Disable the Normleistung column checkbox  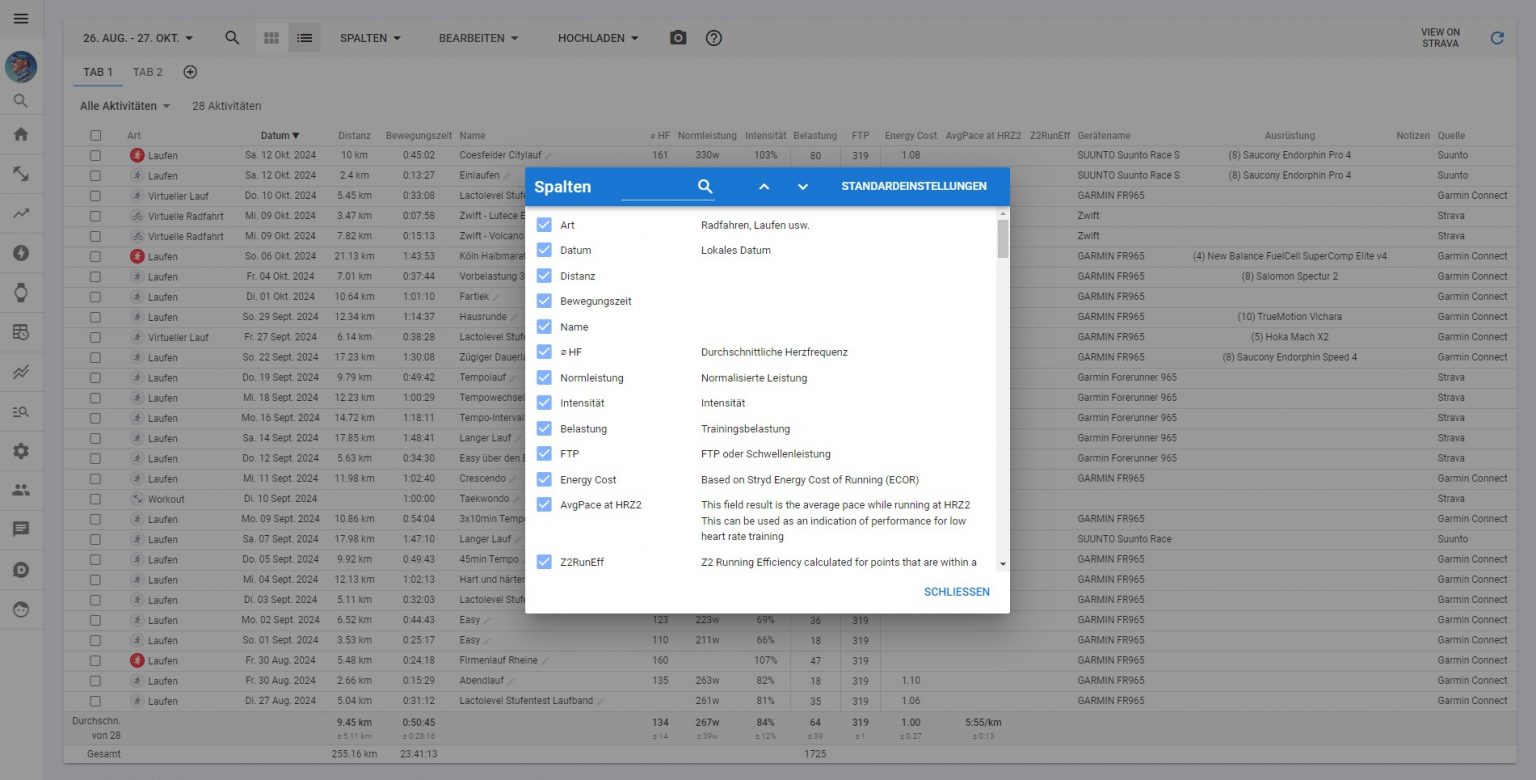click(544, 378)
